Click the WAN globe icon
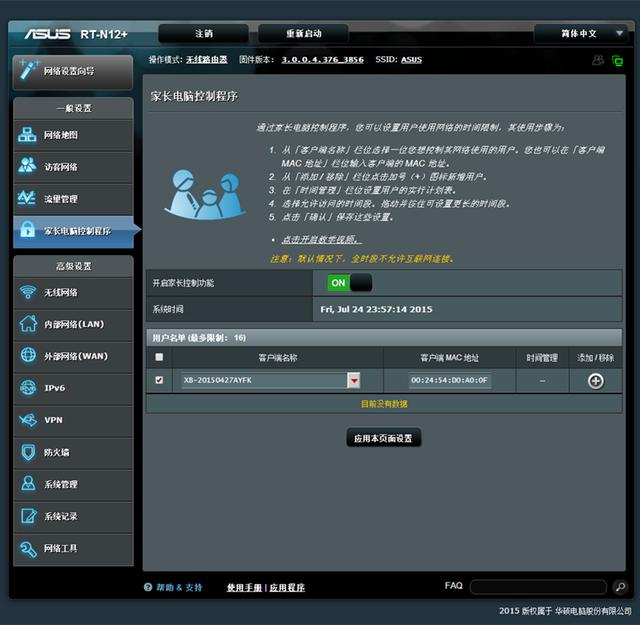This screenshot has height=625, width=640. pos(28,355)
